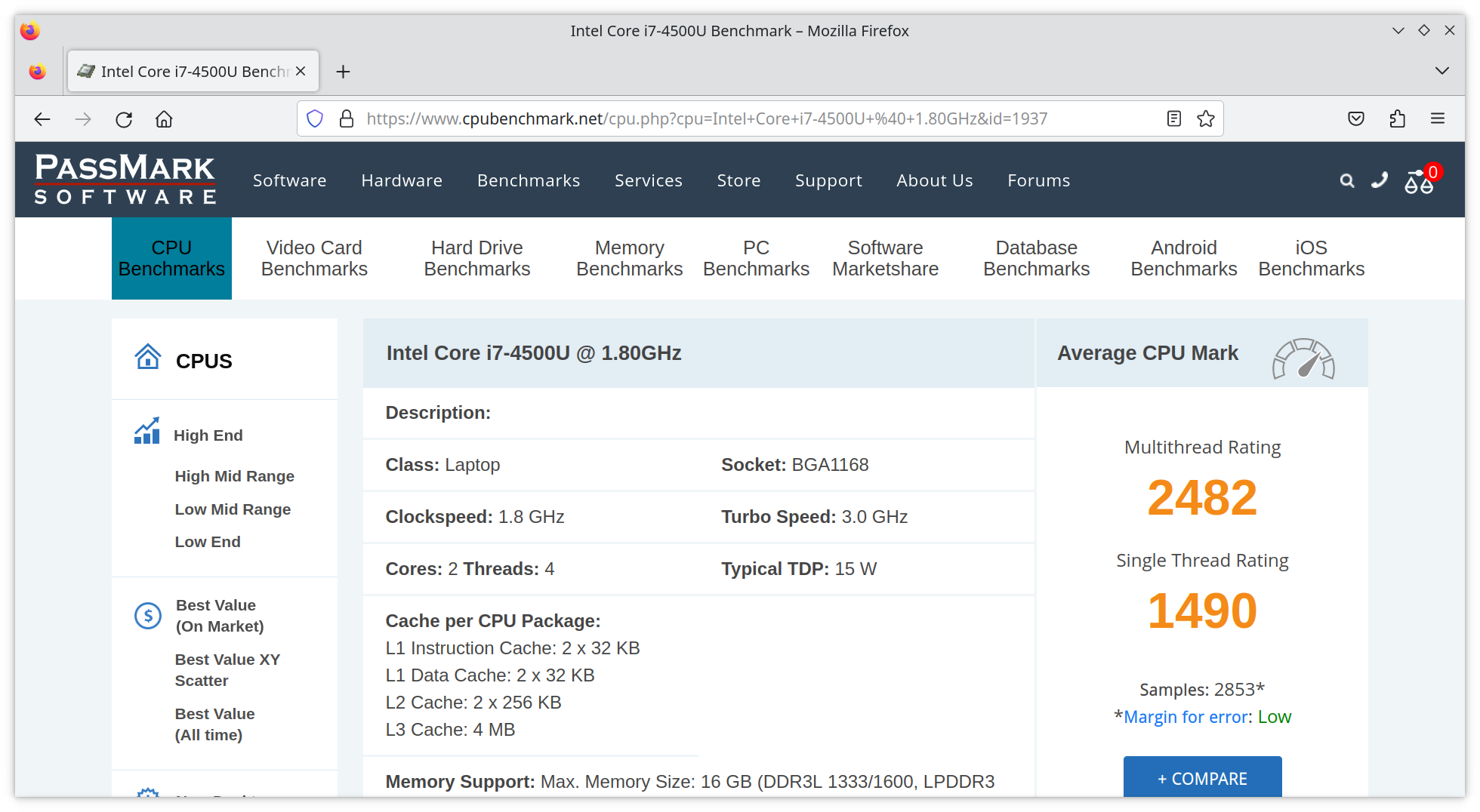This screenshot has height=812, width=1480.
Task: Select PC Benchmarks tab
Action: (x=756, y=258)
